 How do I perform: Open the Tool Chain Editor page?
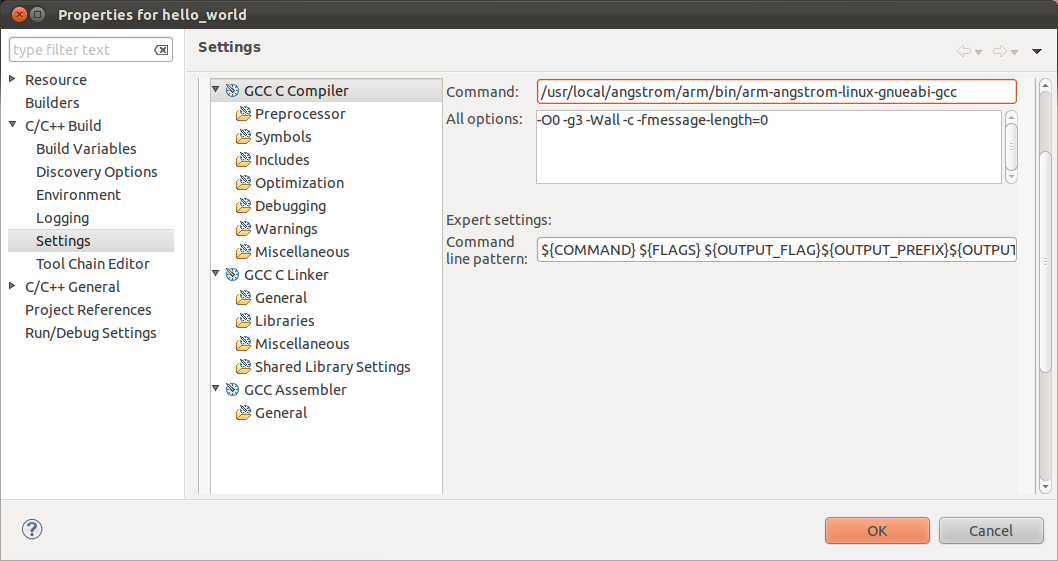point(92,264)
